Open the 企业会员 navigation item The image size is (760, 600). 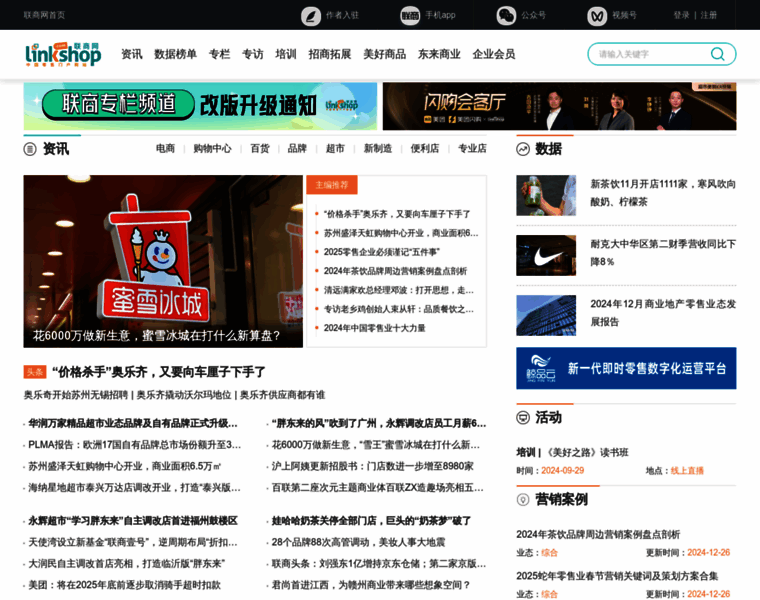tap(494, 54)
